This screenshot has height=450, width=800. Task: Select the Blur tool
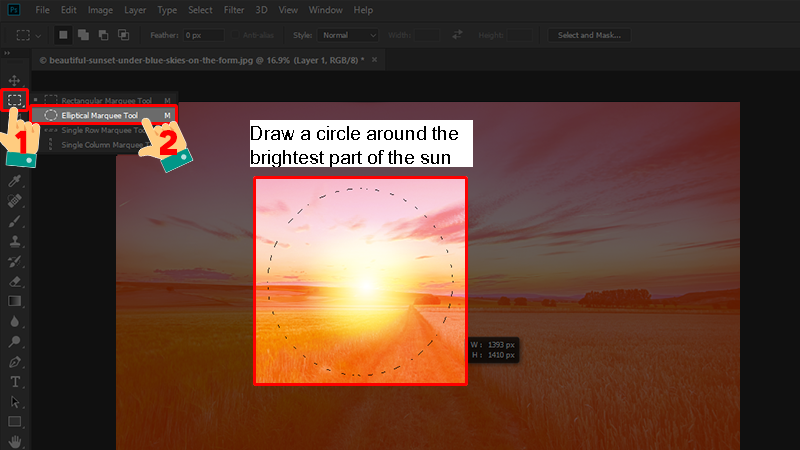coord(14,321)
